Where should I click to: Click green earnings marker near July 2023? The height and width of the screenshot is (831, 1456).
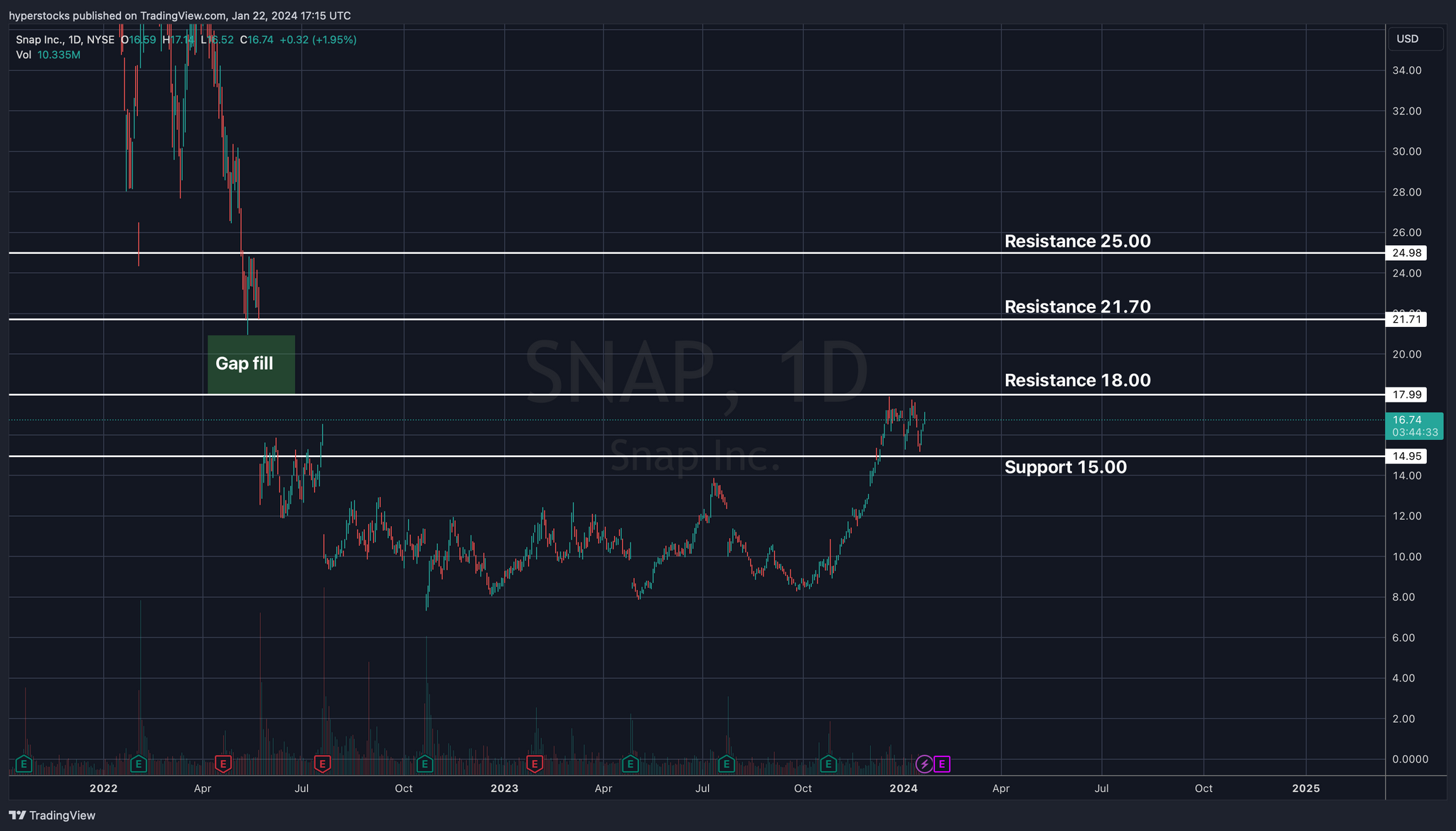coord(726,764)
